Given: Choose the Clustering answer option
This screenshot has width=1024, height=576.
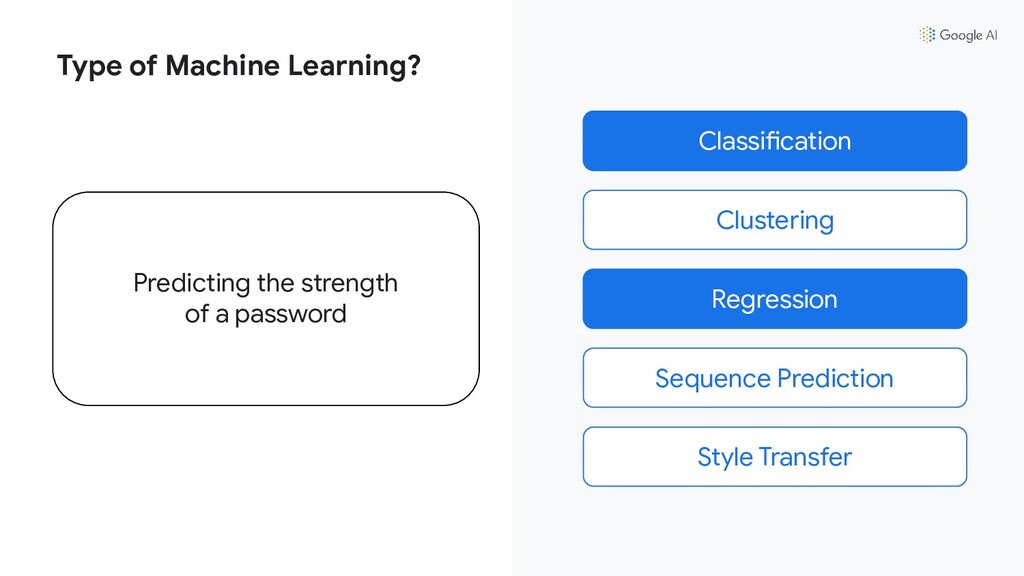Looking at the screenshot, I should click(775, 220).
